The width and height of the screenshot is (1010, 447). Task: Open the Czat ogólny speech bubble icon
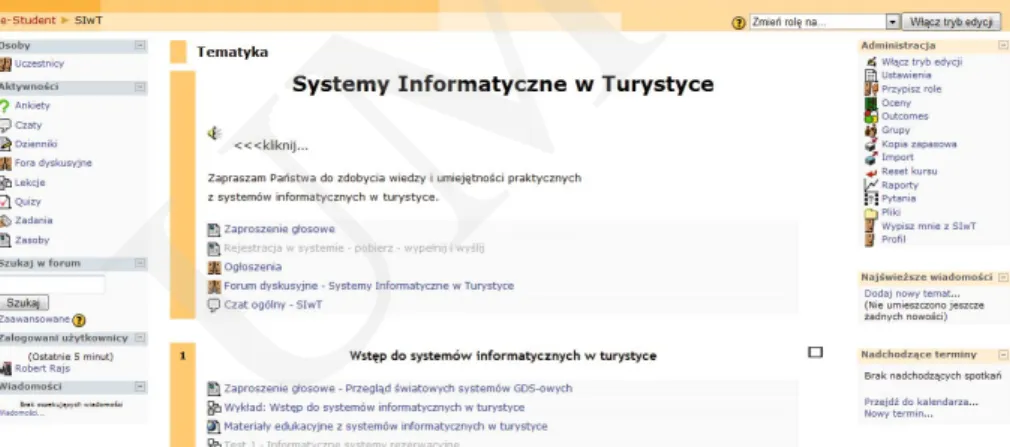point(214,305)
